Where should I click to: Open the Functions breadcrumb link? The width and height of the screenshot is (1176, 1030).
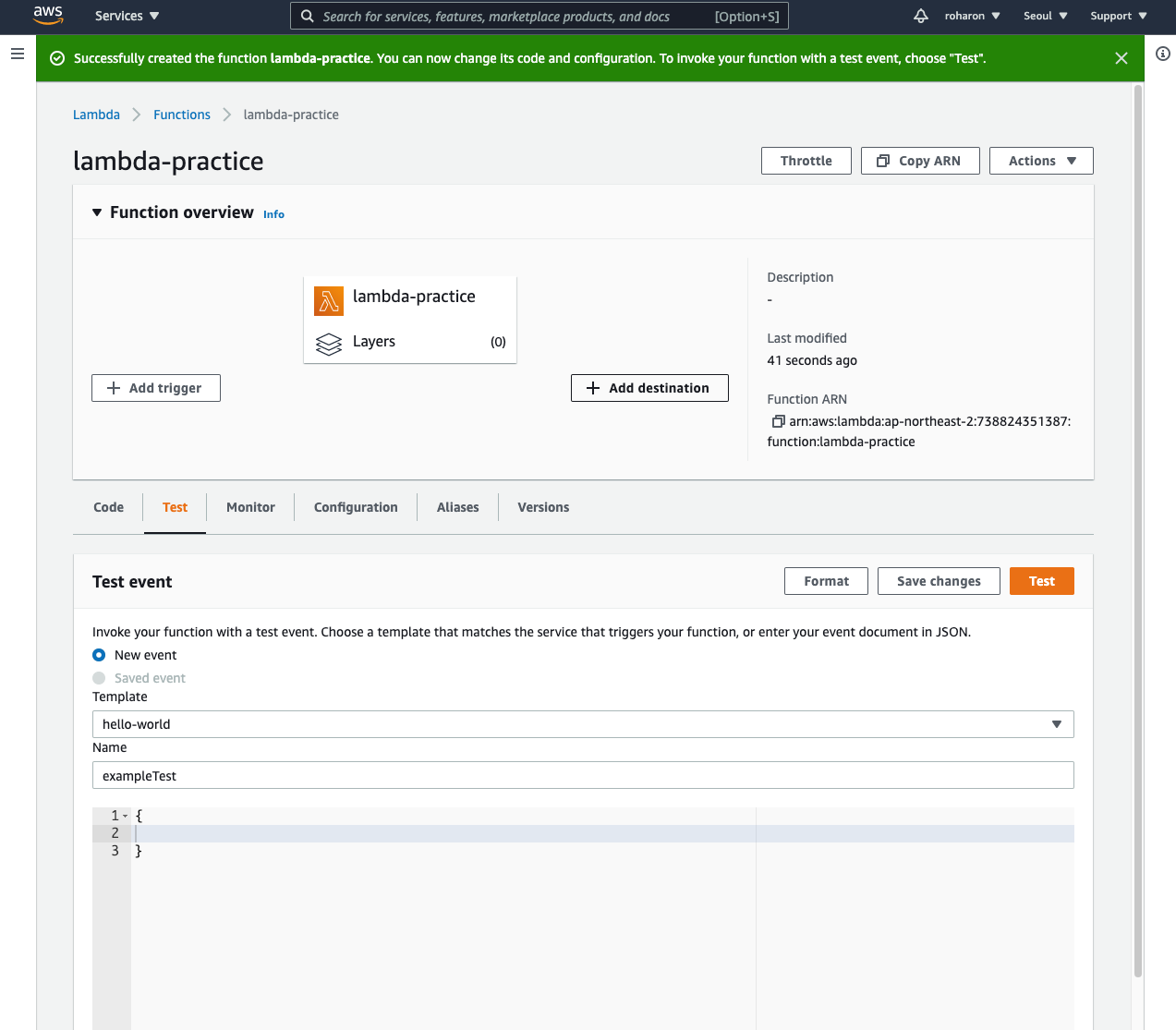pos(182,115)
